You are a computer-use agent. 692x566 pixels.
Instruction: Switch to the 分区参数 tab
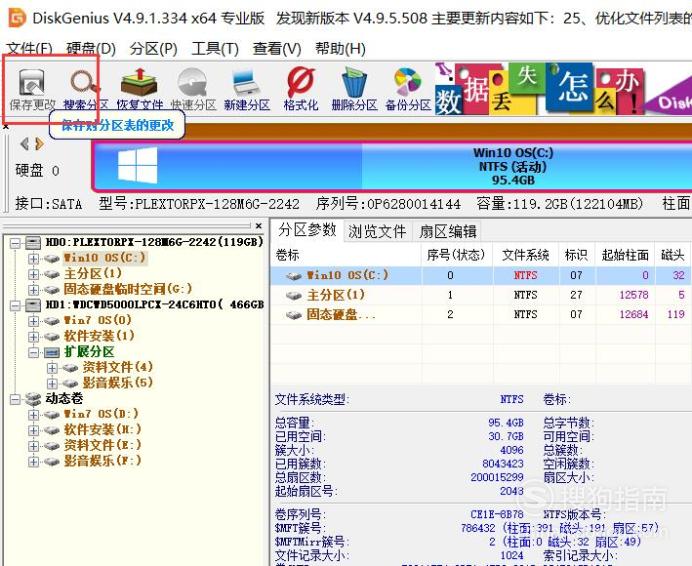[307, 230]
